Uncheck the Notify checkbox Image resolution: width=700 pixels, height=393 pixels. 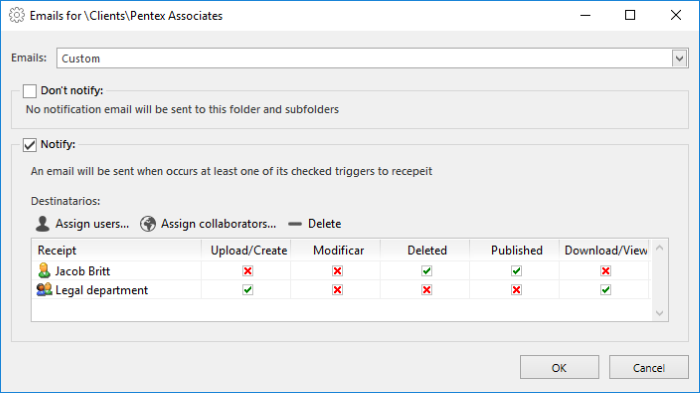pyautogui.click(x=29, y=145)
